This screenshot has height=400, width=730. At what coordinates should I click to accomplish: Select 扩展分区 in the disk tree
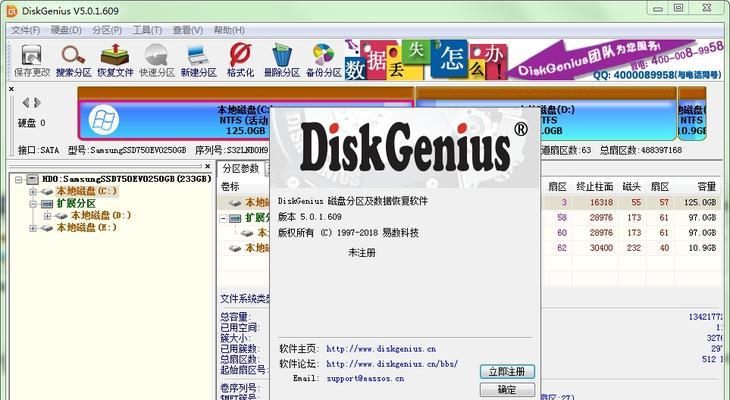click(76, 203)
